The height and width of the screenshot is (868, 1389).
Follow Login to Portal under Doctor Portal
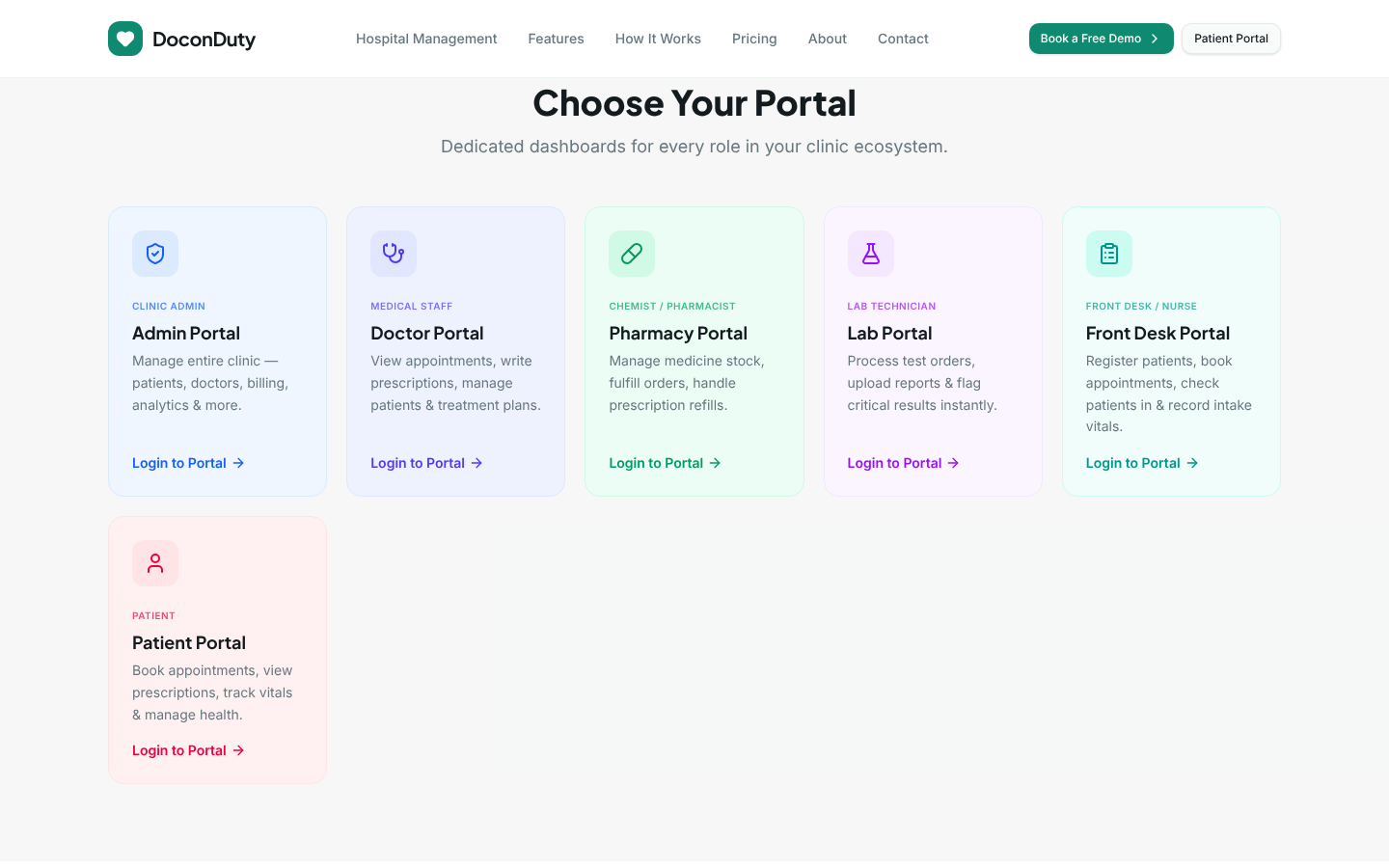coord(426,463)
